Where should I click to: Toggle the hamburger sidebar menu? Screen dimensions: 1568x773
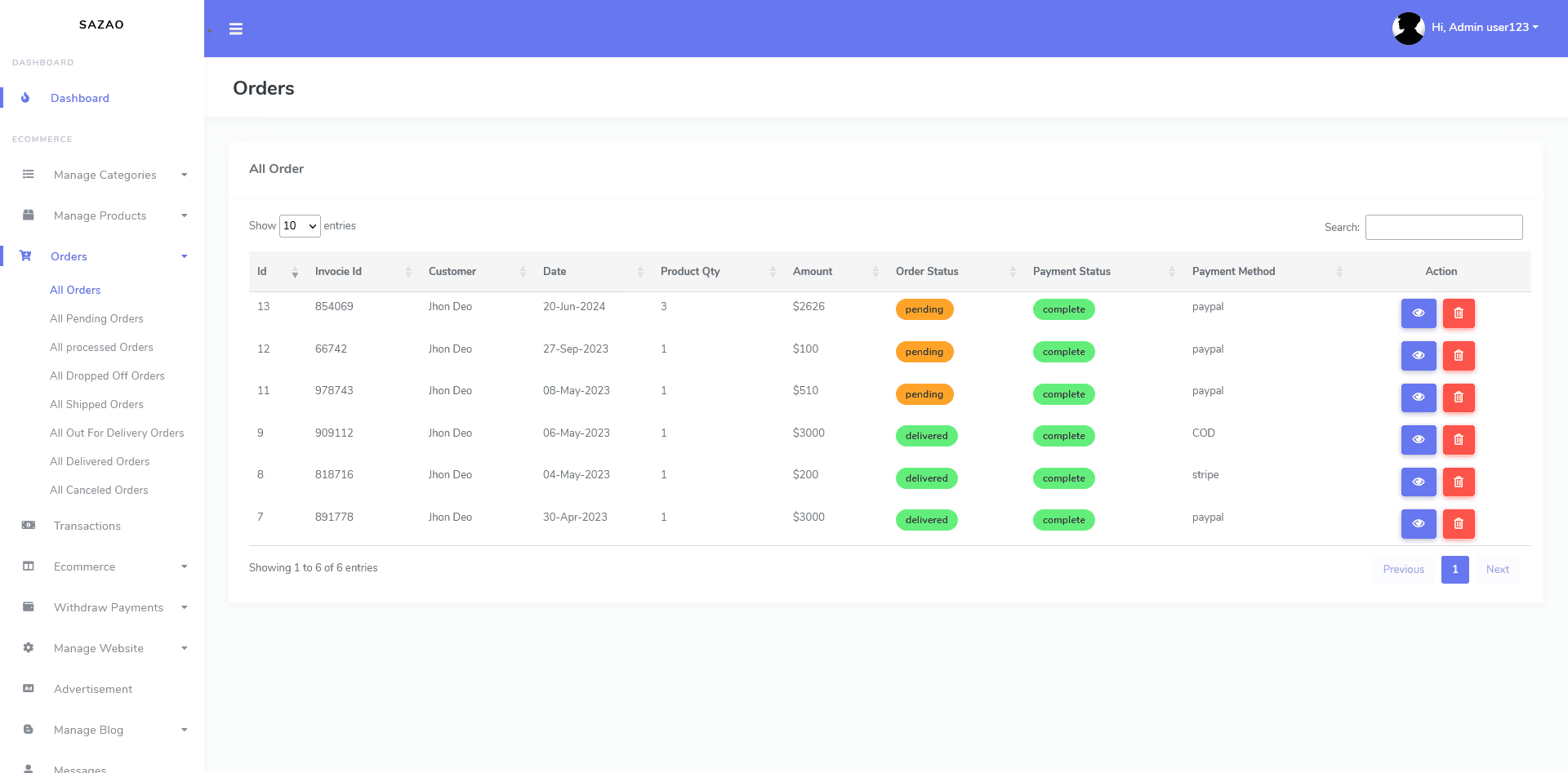pyautogui.click(x=236, y=29)
